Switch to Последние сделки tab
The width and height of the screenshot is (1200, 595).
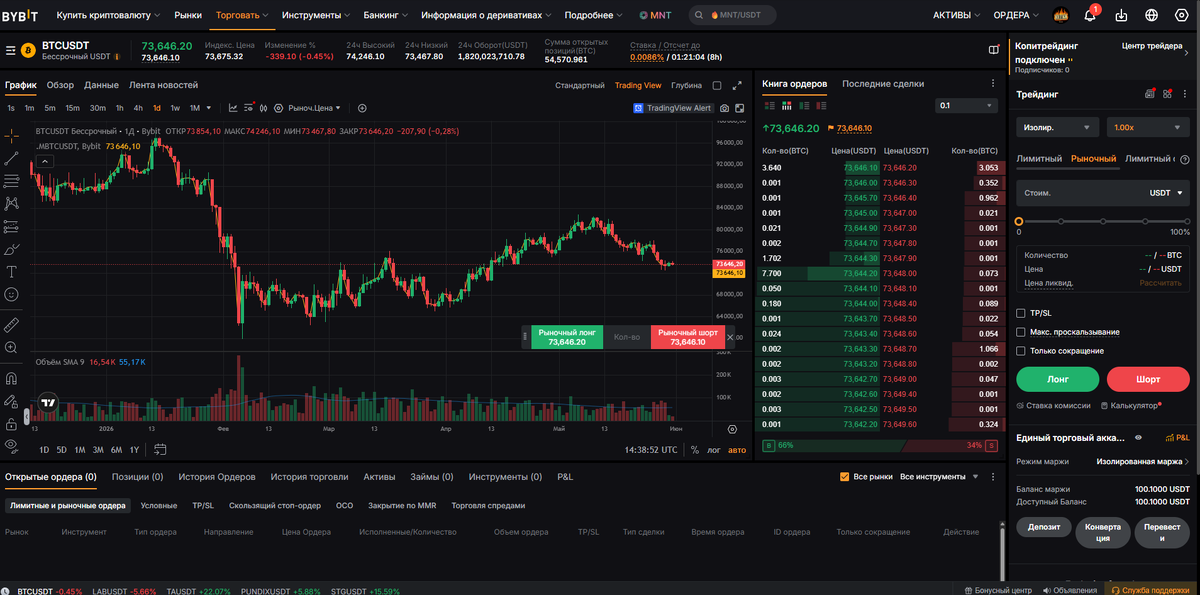click(883, 84)
